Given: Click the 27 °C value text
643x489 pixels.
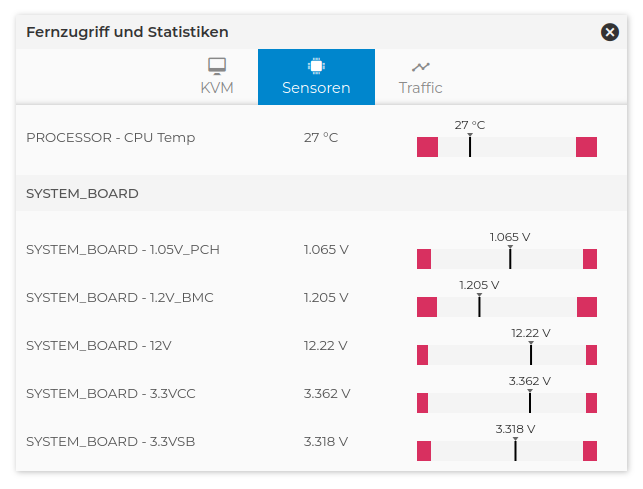Looking at the screenshot, I should coord(321,137).
